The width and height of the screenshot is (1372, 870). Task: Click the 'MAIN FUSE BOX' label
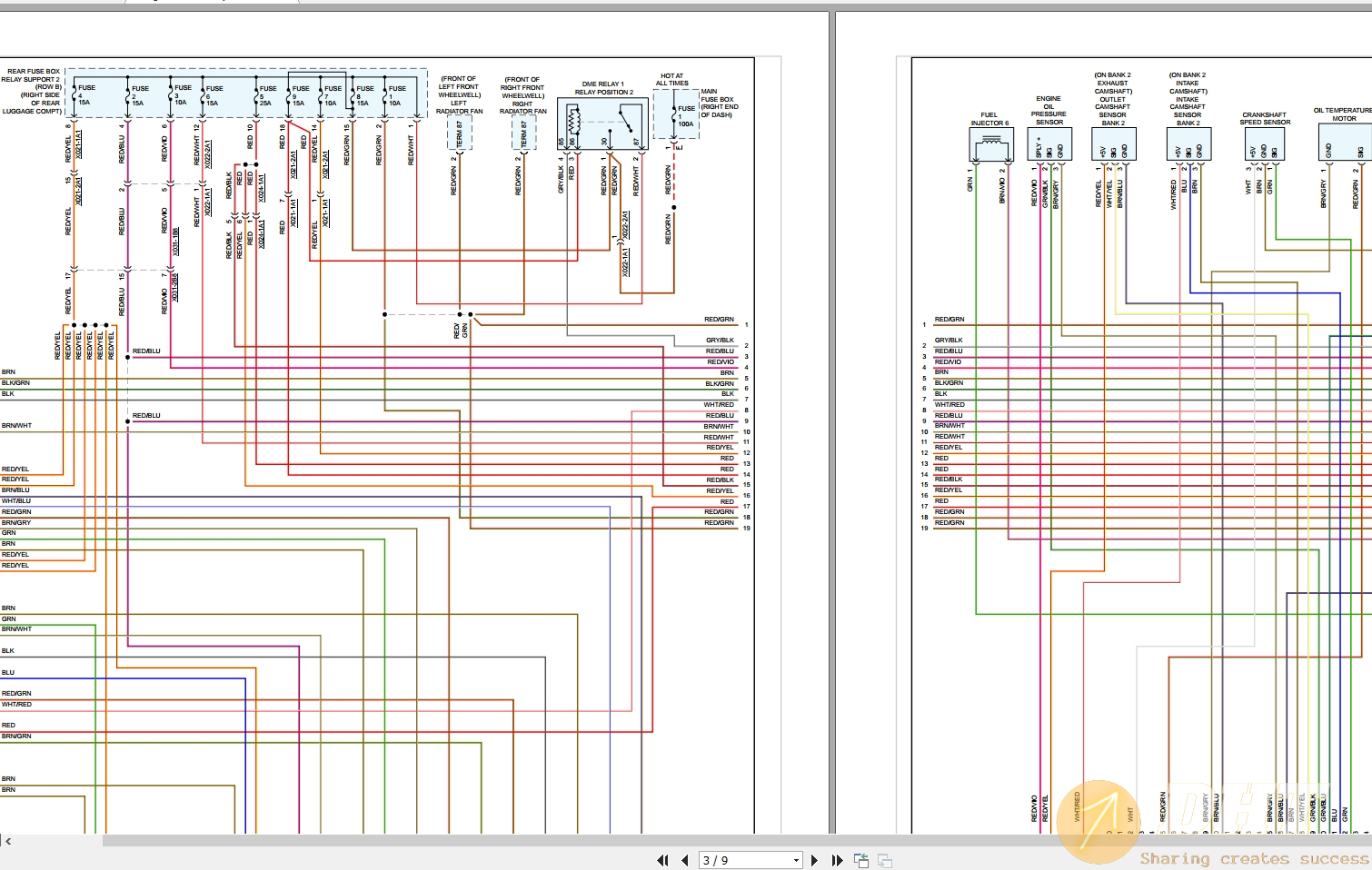tap(717, 95)
